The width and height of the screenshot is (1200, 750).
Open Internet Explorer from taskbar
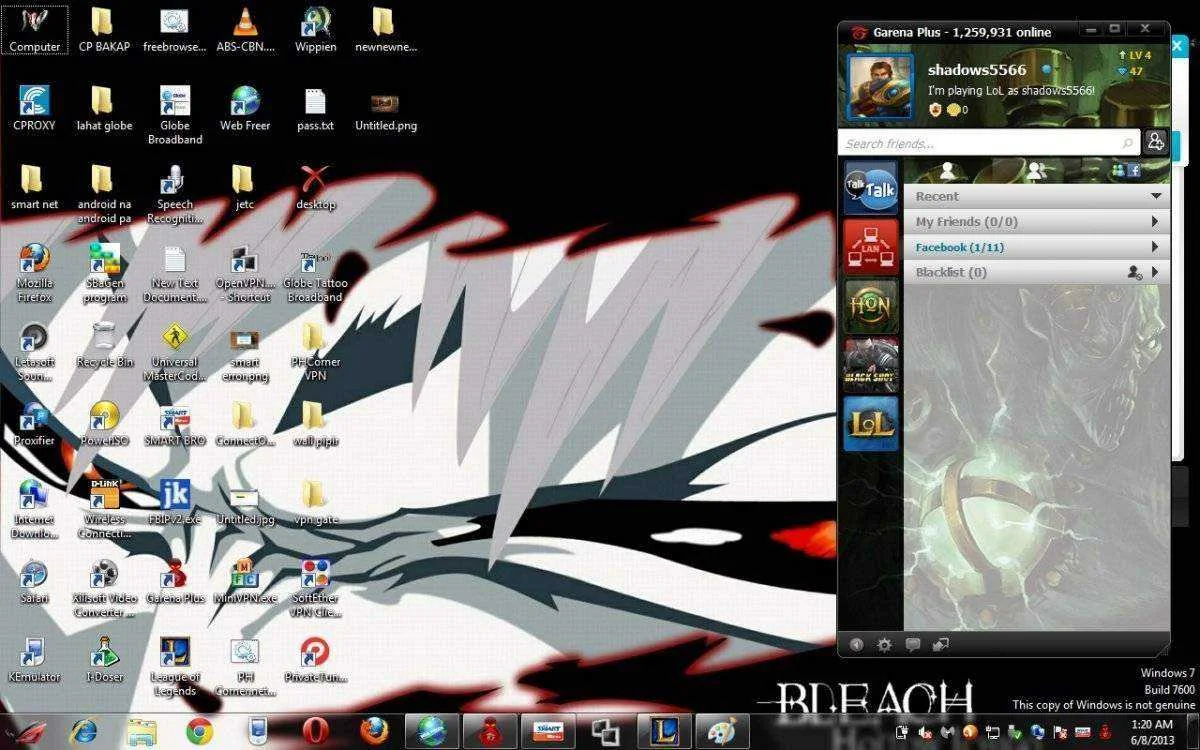[x=84, y=732]
